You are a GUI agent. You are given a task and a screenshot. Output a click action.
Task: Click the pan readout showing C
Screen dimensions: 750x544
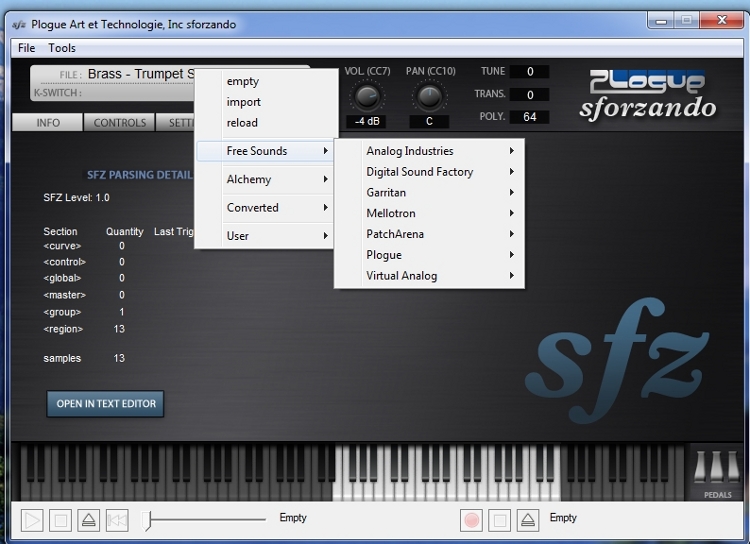[429, 122]
